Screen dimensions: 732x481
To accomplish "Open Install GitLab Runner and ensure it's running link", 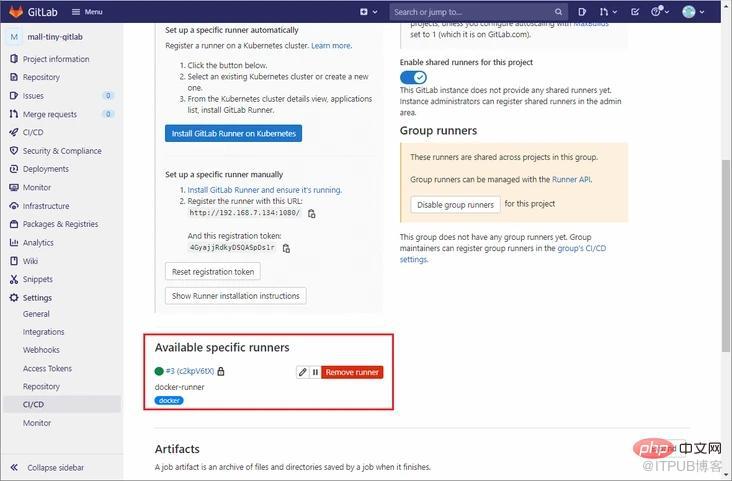I will (264, 190).
